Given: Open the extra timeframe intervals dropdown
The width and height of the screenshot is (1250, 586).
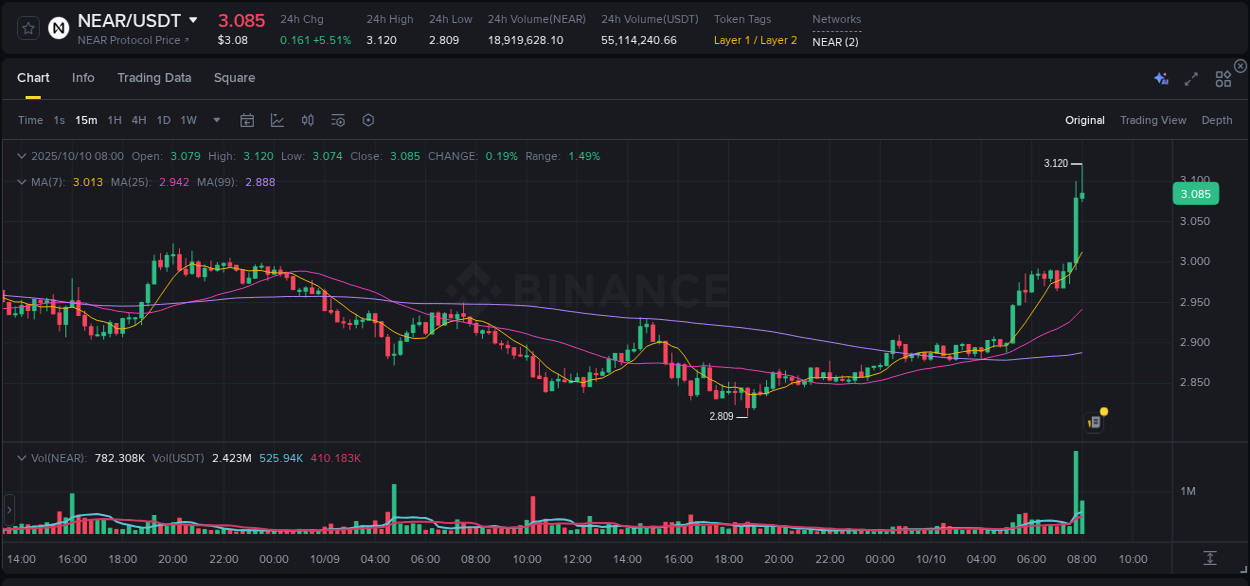Looking at the screenshot, I should (x=215, y=119).
